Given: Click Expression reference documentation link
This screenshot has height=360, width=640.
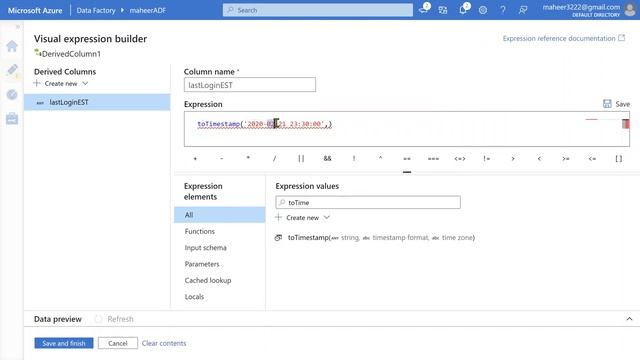Looking at the screenshot, I should [x=564, y=38].
